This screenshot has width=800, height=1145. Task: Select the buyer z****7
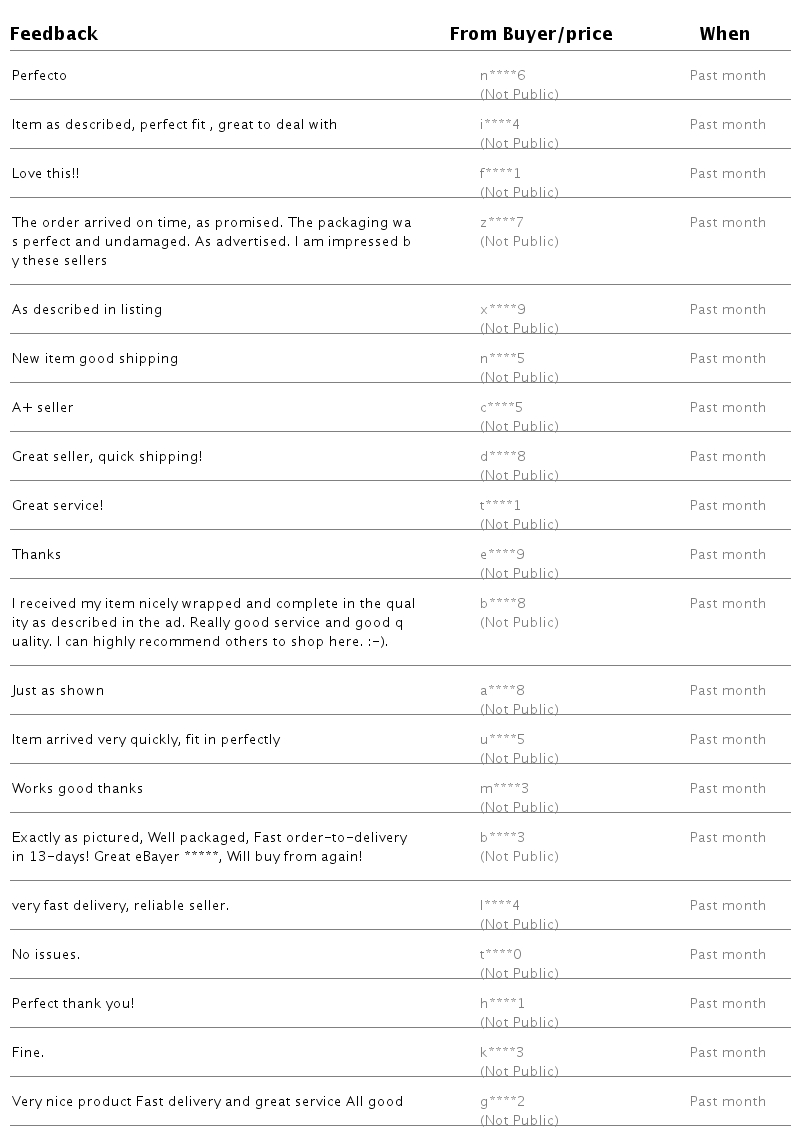point(501,222)
